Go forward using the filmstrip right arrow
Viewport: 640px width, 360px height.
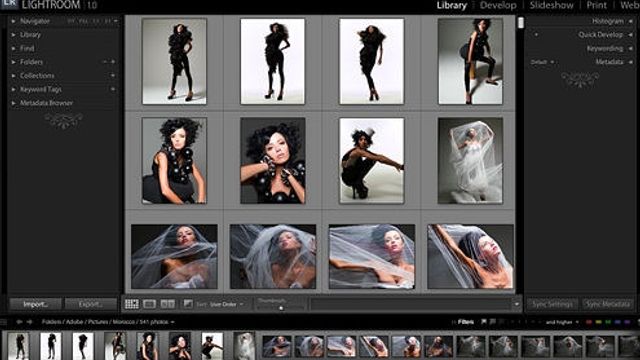point(29,322)
